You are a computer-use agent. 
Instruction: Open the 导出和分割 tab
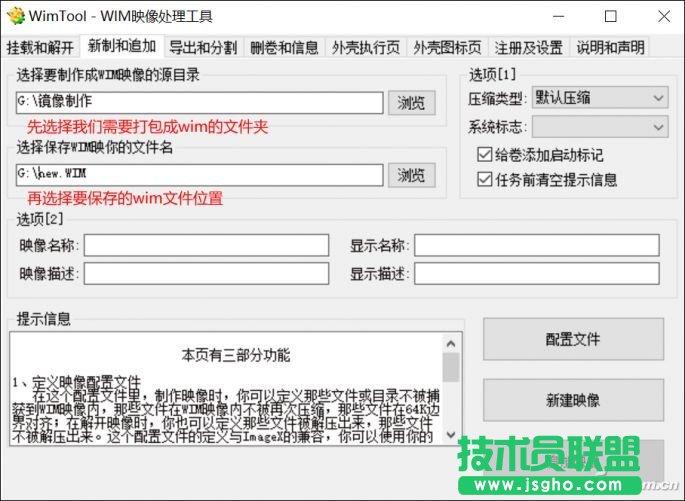[x=203, y=47]
